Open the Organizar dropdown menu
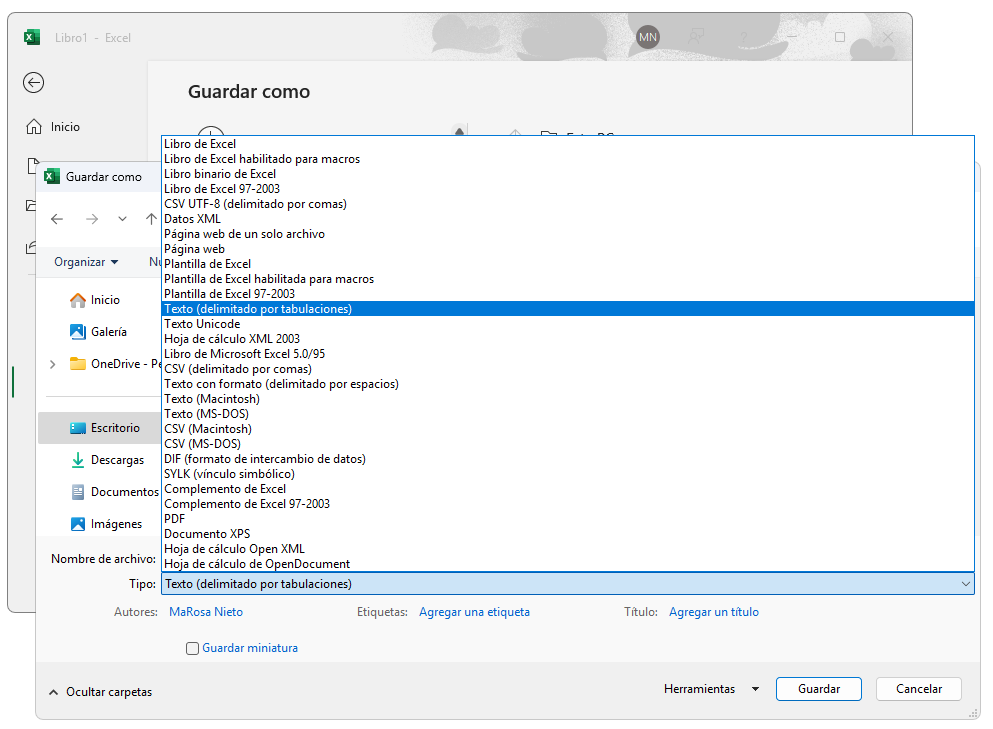 (86, 262)
